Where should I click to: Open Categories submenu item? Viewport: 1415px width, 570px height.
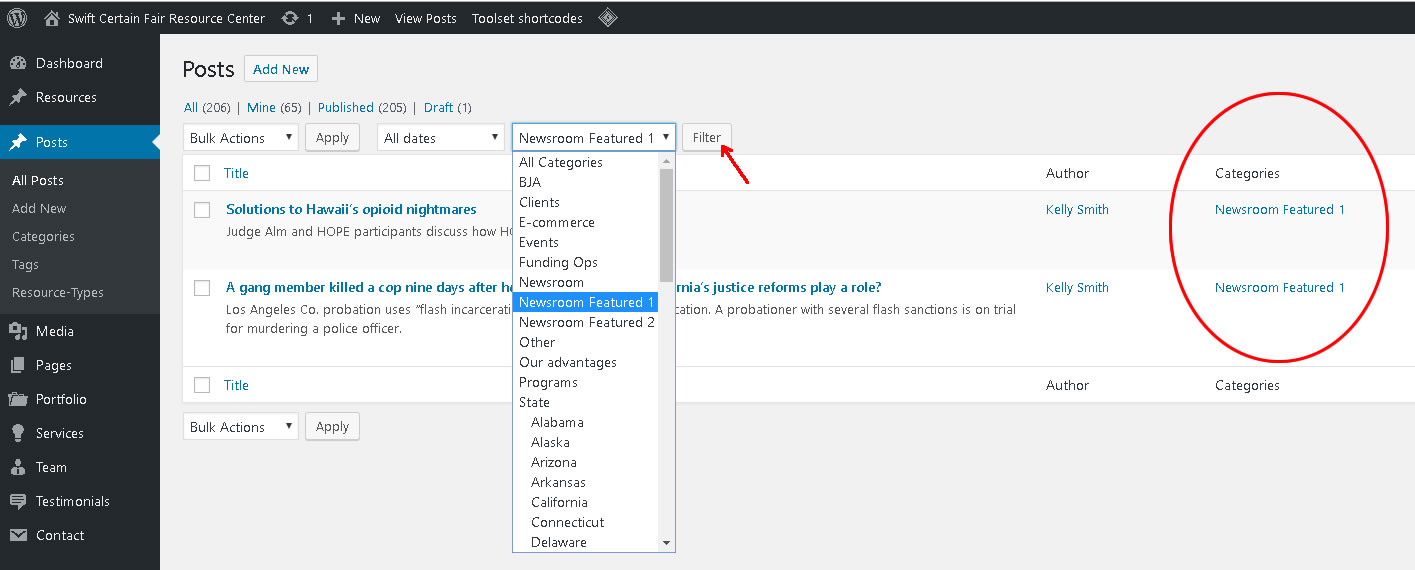coord(43,237)
